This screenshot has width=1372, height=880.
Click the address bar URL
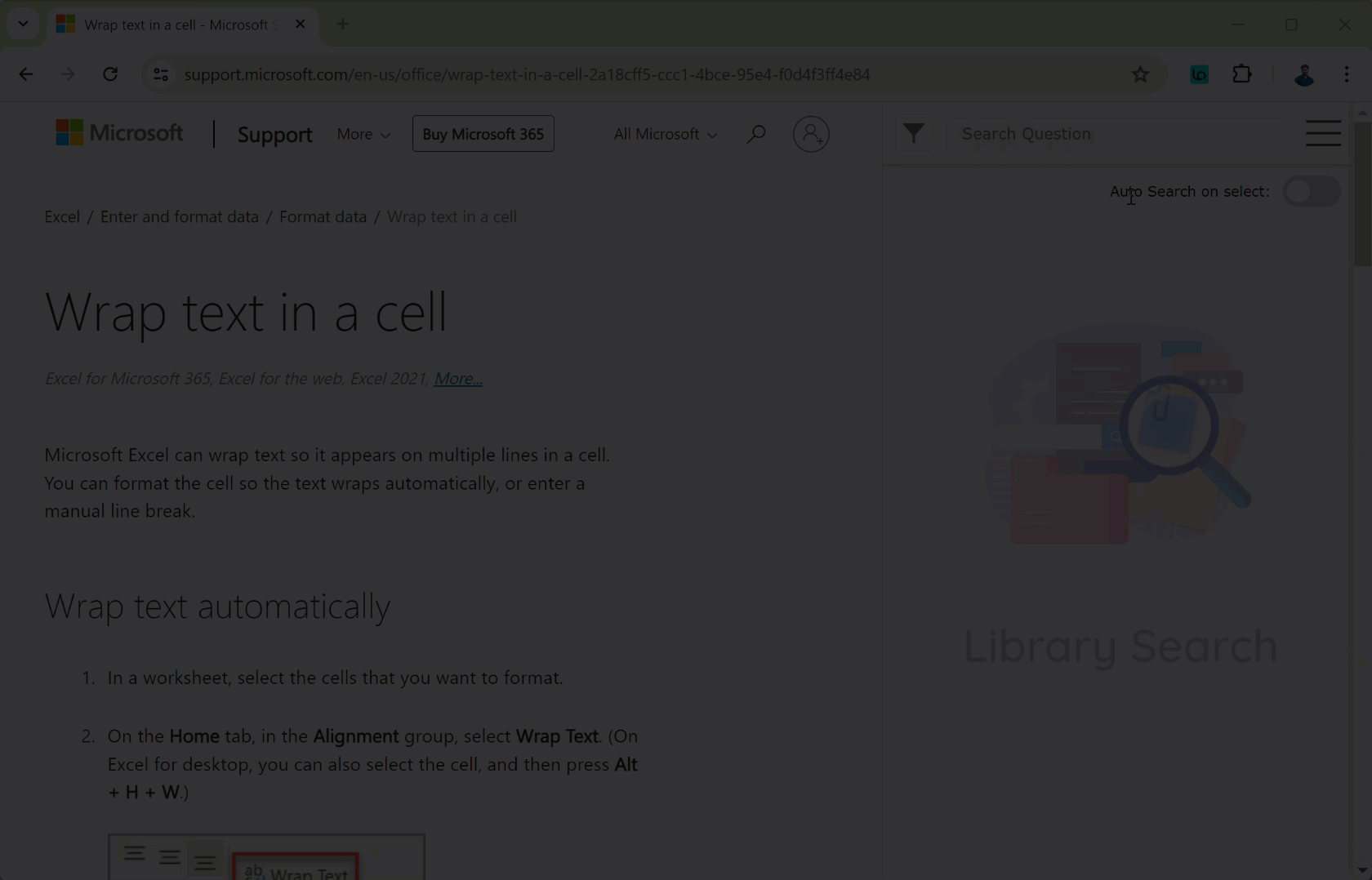coord(527,74)
